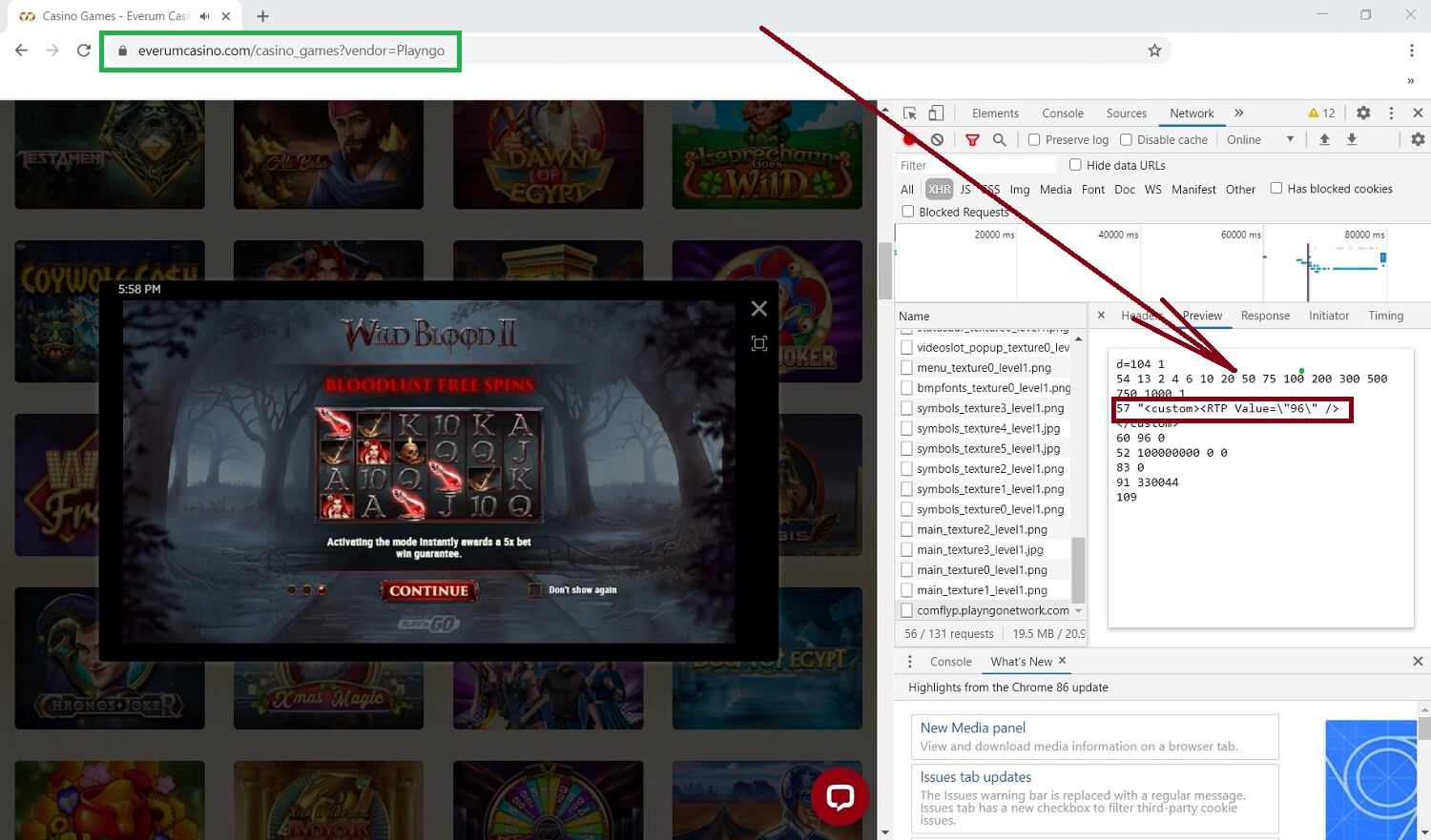Open the Timing tab
This screenshot has width=1431, height=840.
coord(1385,316)
